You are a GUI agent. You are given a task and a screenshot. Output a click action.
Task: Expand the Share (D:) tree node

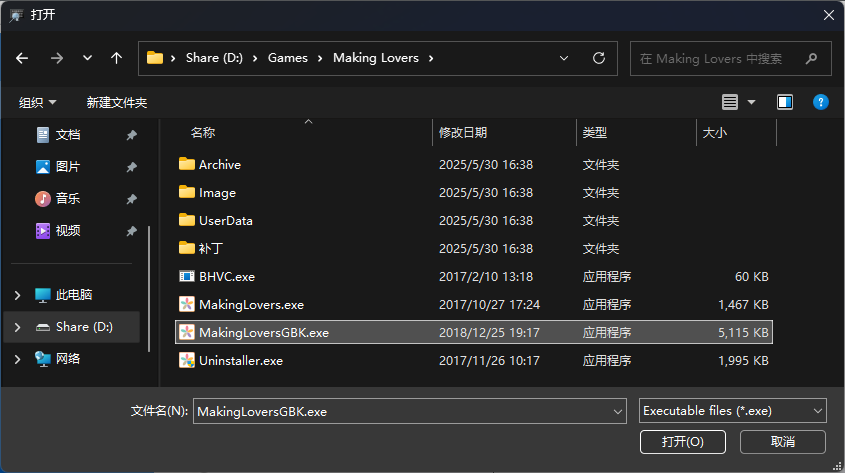pyautogui.click(x=17, y=326)
